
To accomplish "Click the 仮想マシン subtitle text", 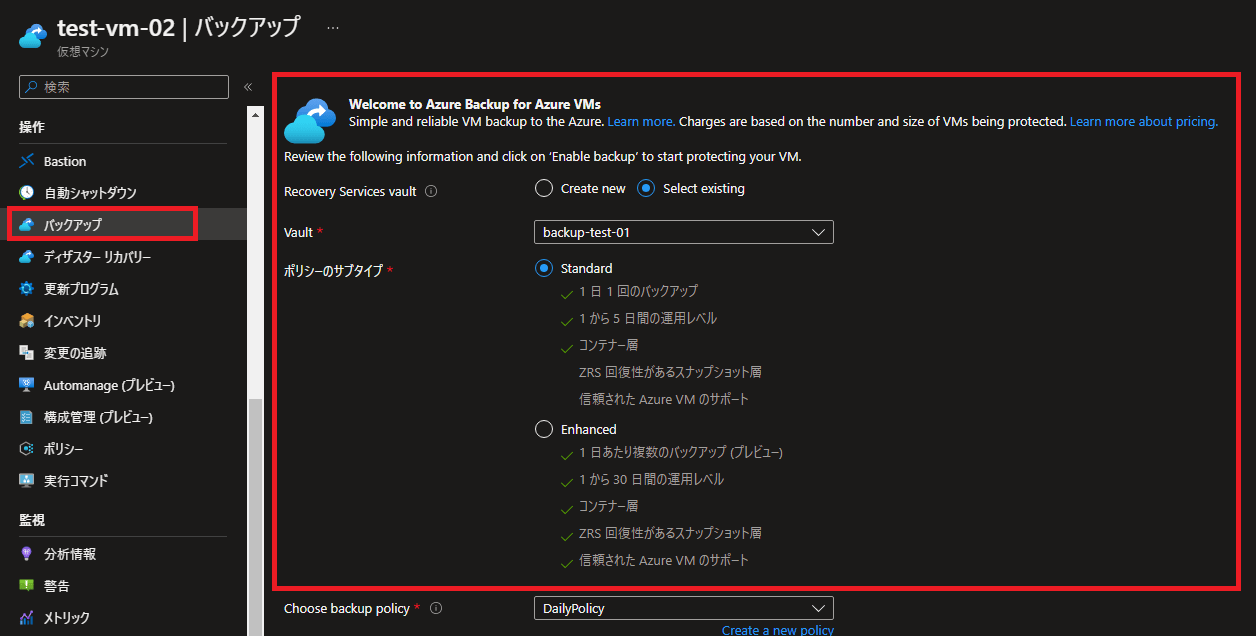I will click(83, 51).
